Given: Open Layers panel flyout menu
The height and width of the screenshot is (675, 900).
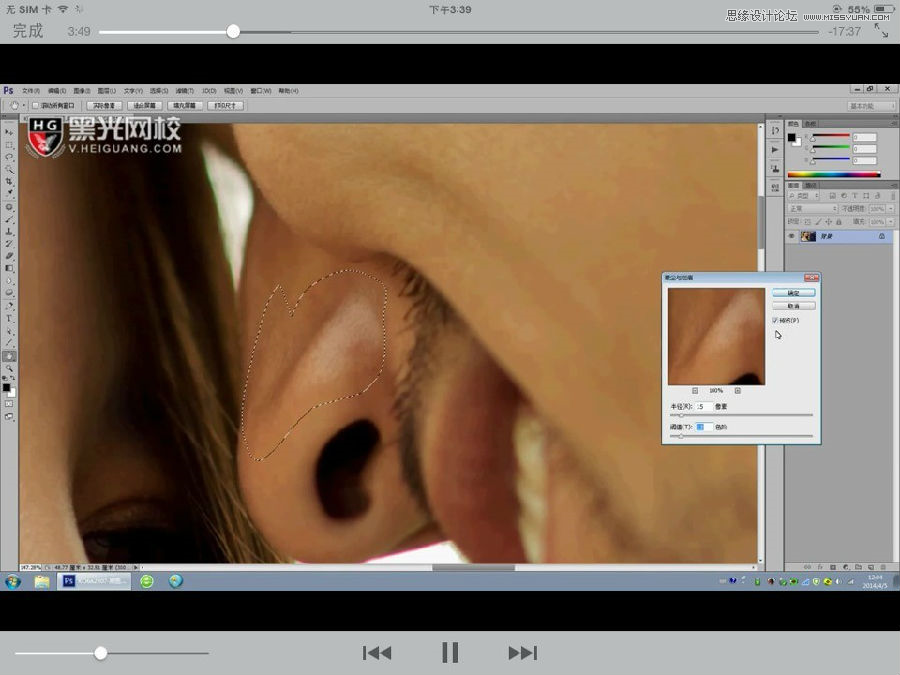Looking at the screenshot, I should tap(894, 185).
